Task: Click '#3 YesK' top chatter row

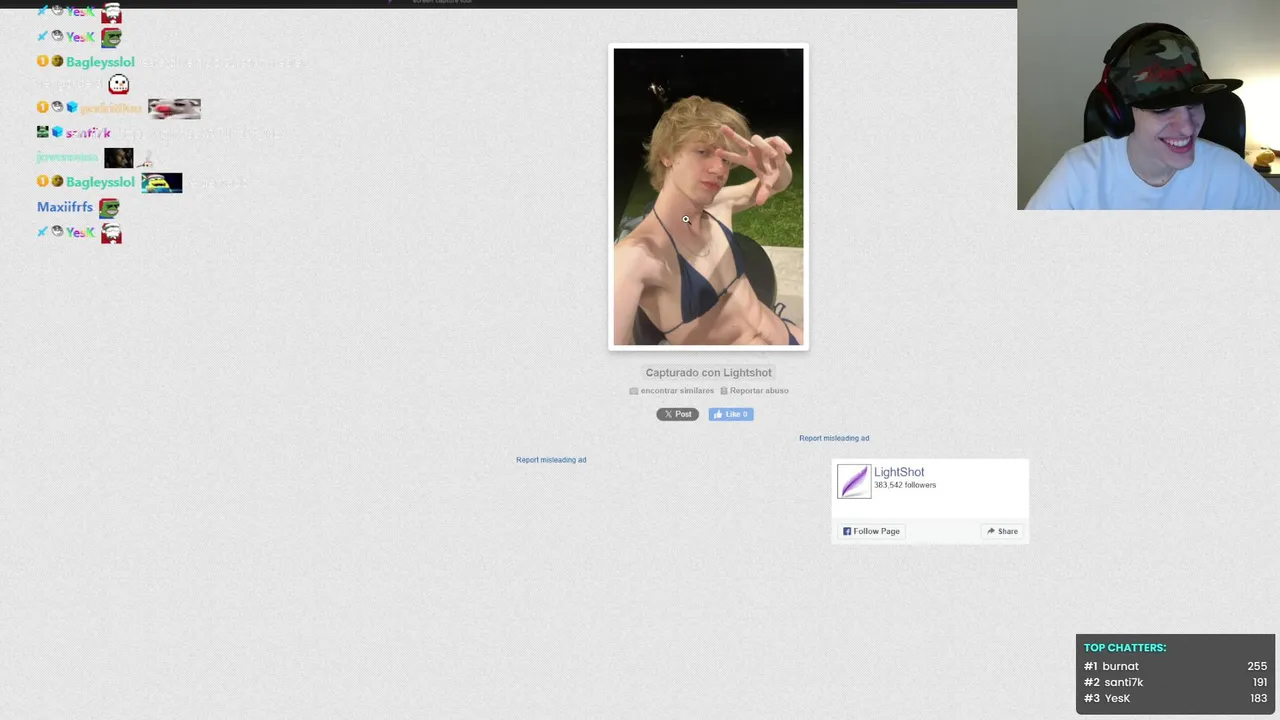Action: click(1175, 698)
